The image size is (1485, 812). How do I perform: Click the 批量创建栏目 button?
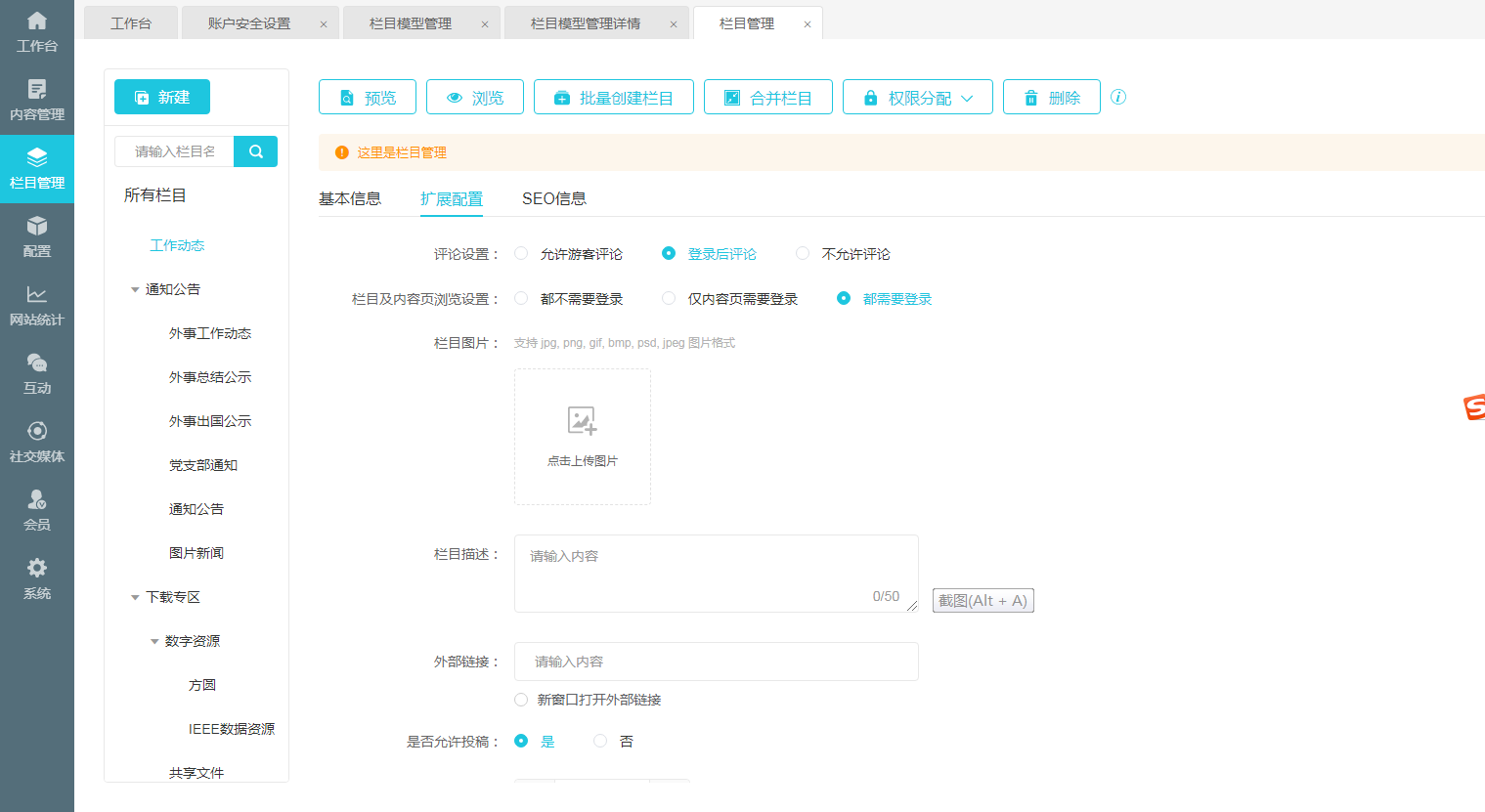(x=613, y=98)
